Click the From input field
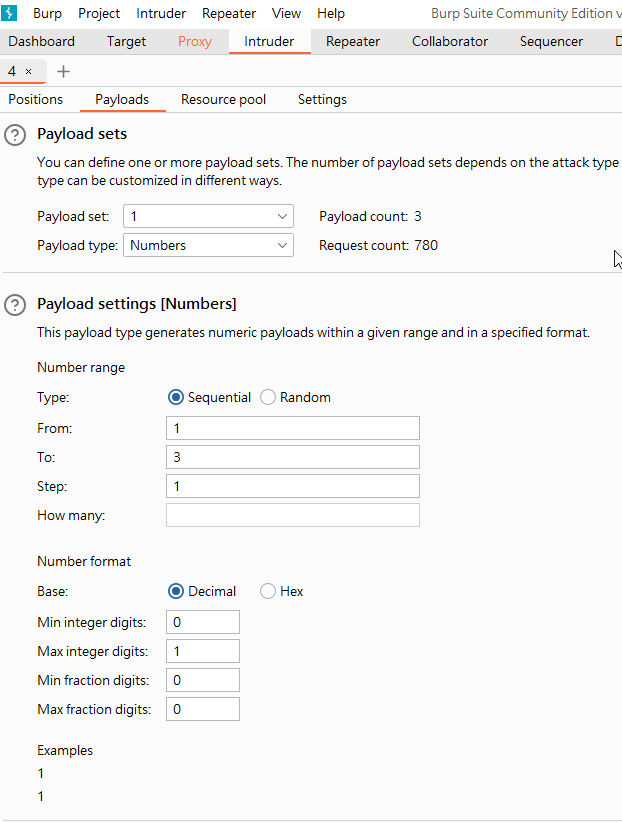 point(293,428)
